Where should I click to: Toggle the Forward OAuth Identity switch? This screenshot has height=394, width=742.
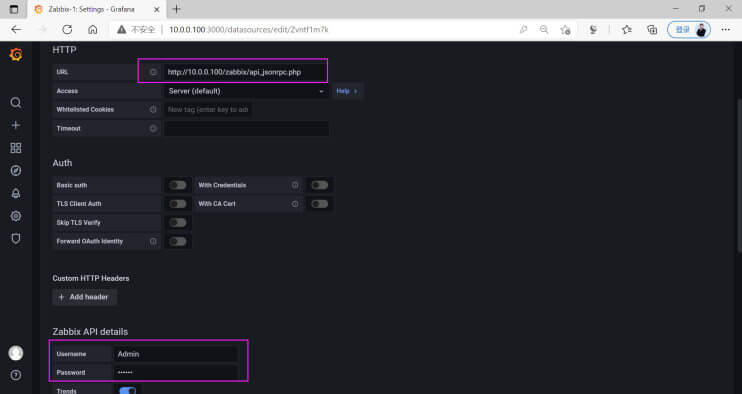tap(178, 241)
